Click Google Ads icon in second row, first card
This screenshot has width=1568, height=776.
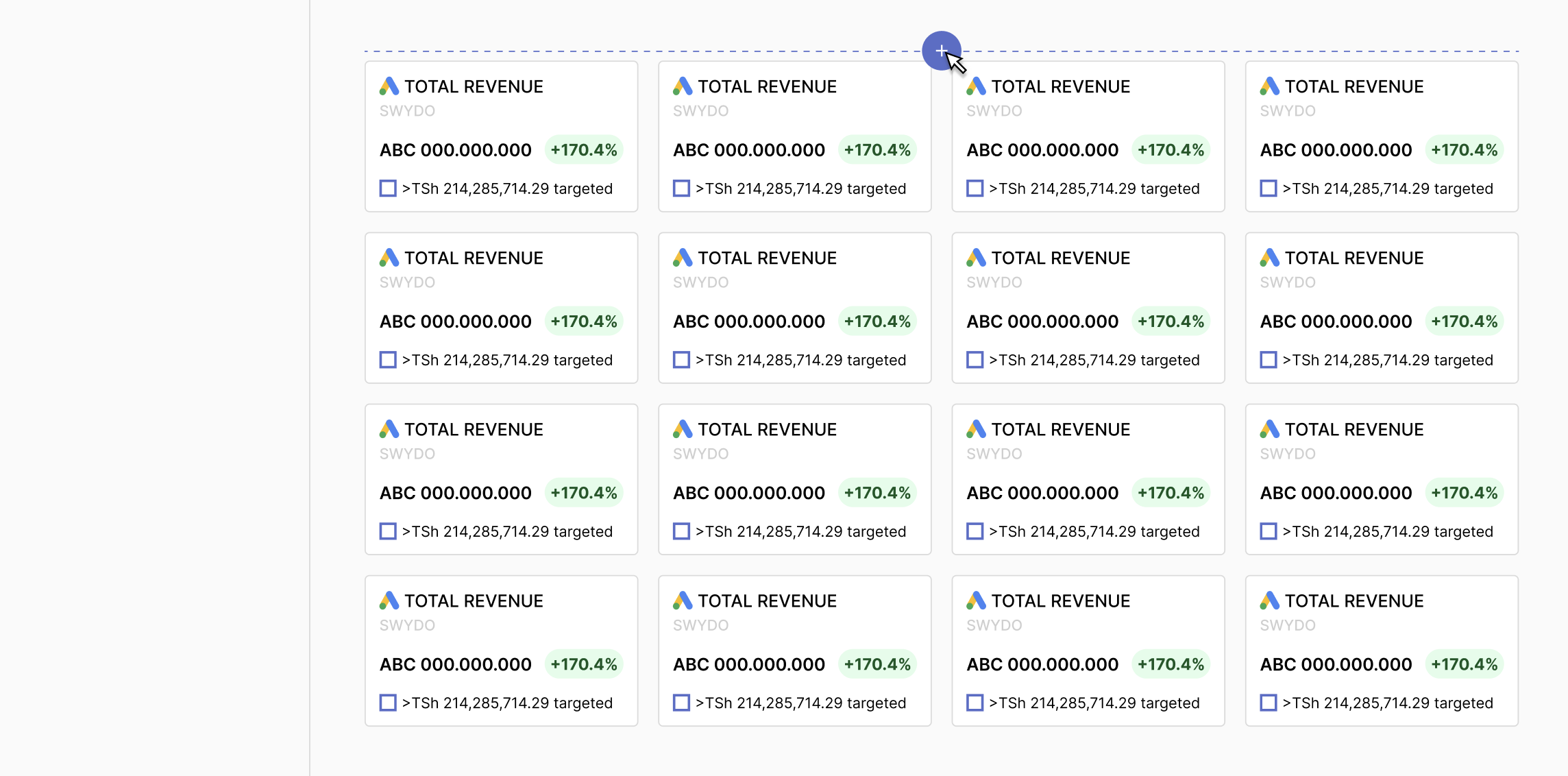(x=389, y=258)
